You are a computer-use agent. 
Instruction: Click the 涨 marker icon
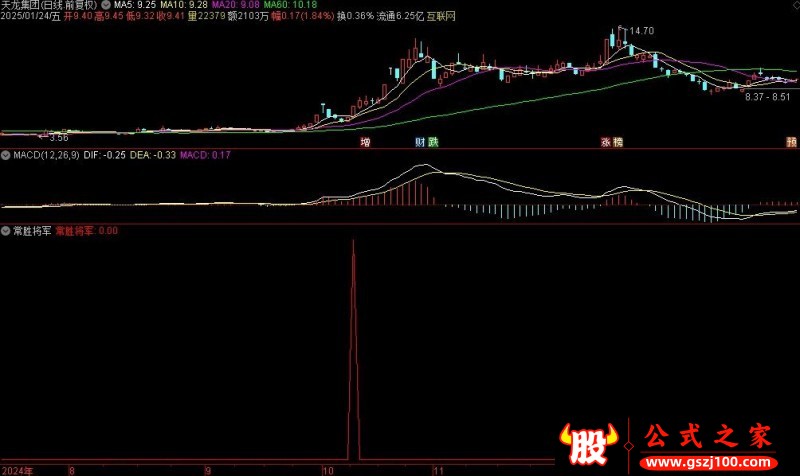(x=606, y=142)
